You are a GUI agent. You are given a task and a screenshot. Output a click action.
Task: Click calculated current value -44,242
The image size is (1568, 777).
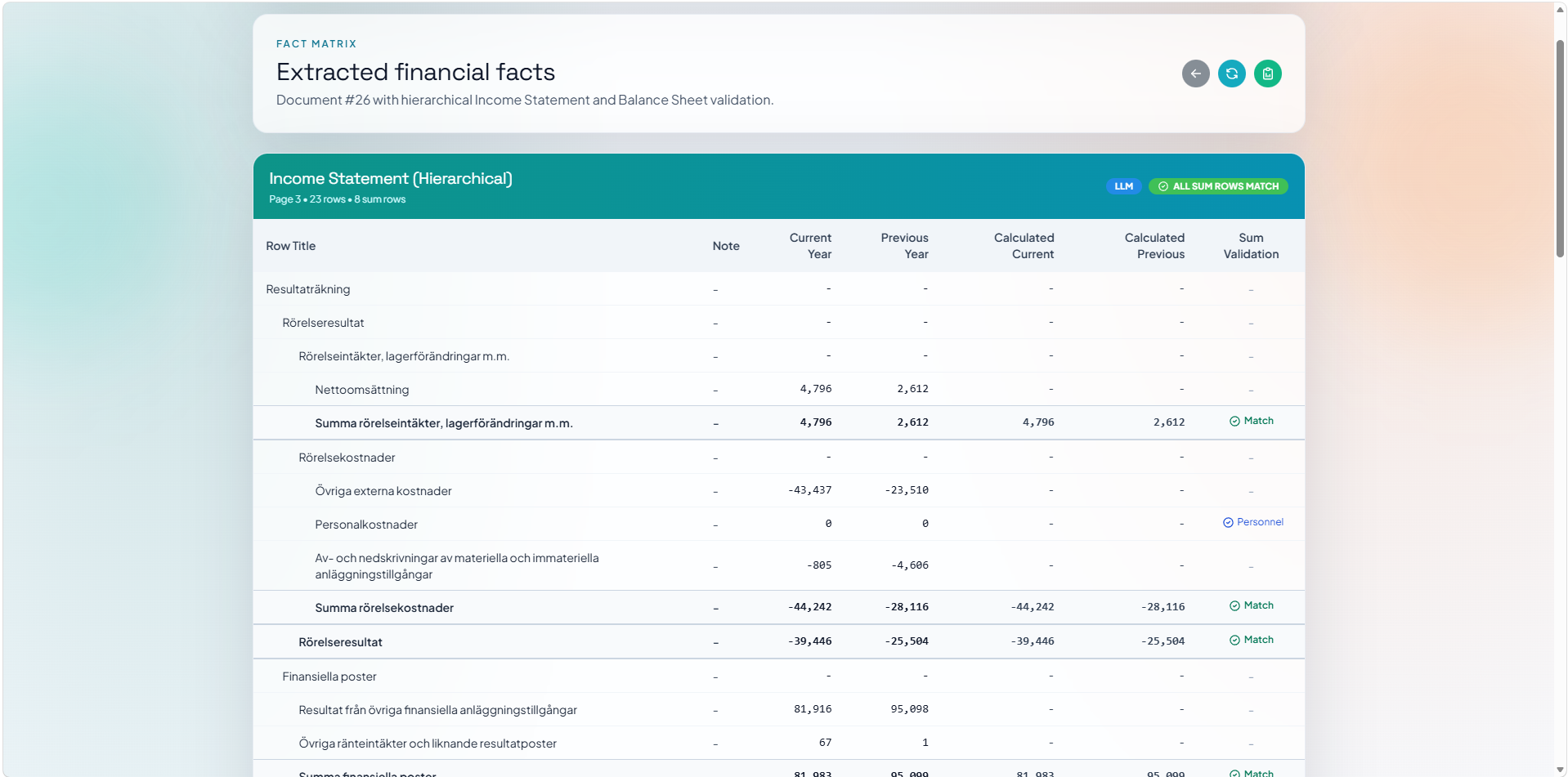pos(1032,607)
